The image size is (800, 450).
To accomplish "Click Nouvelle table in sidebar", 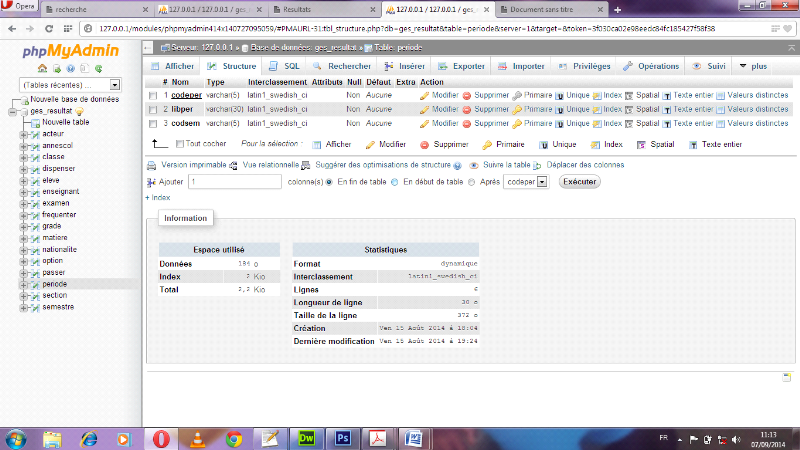I will coord(65,122).
